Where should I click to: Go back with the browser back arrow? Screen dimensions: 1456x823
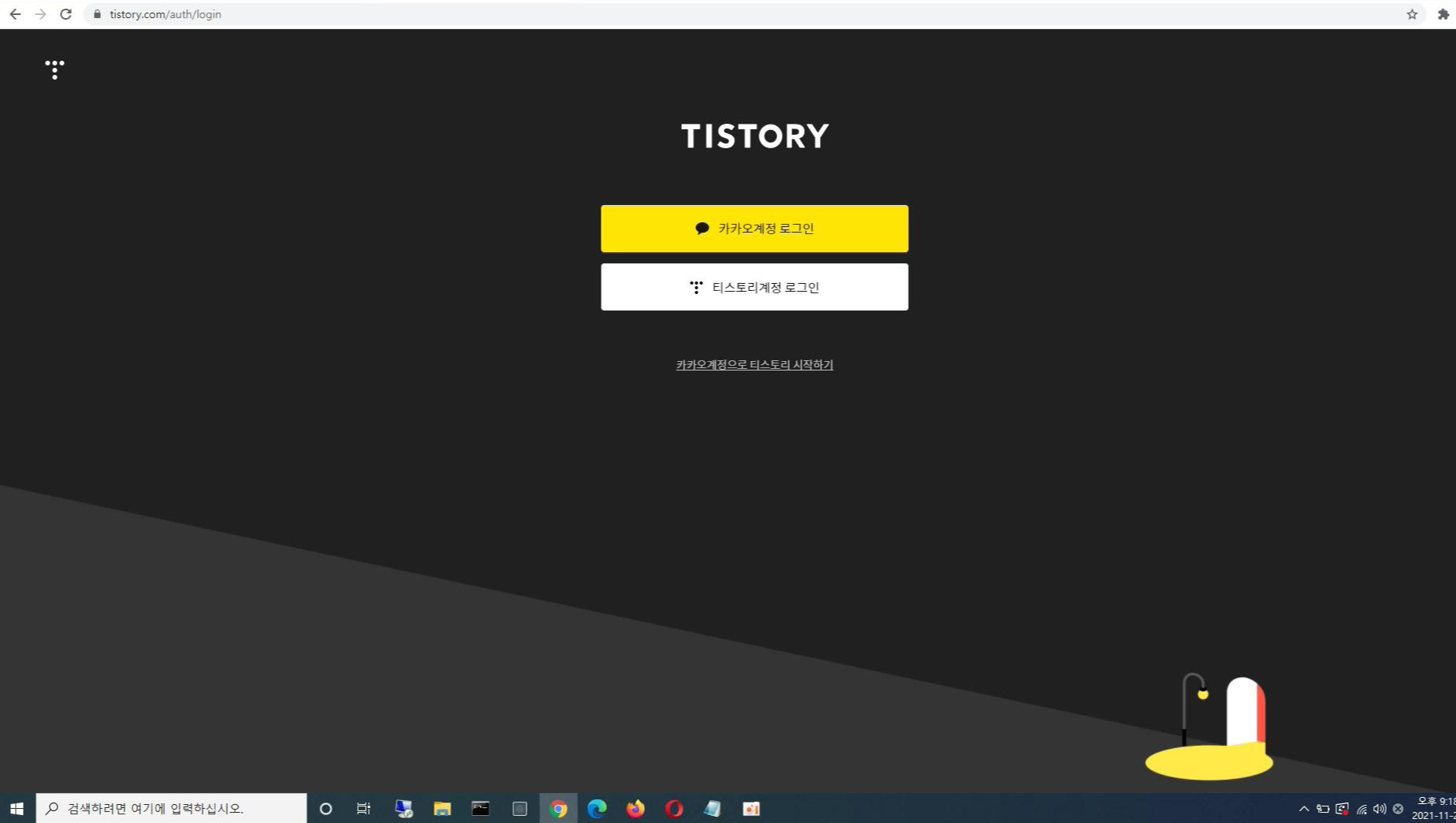click(15, 14)
